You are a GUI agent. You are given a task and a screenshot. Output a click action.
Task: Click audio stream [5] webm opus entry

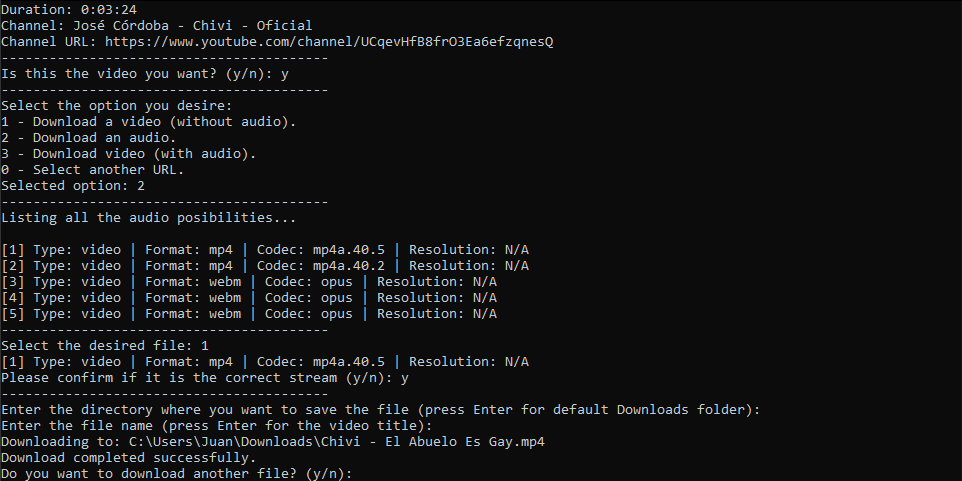pos(249,314)
